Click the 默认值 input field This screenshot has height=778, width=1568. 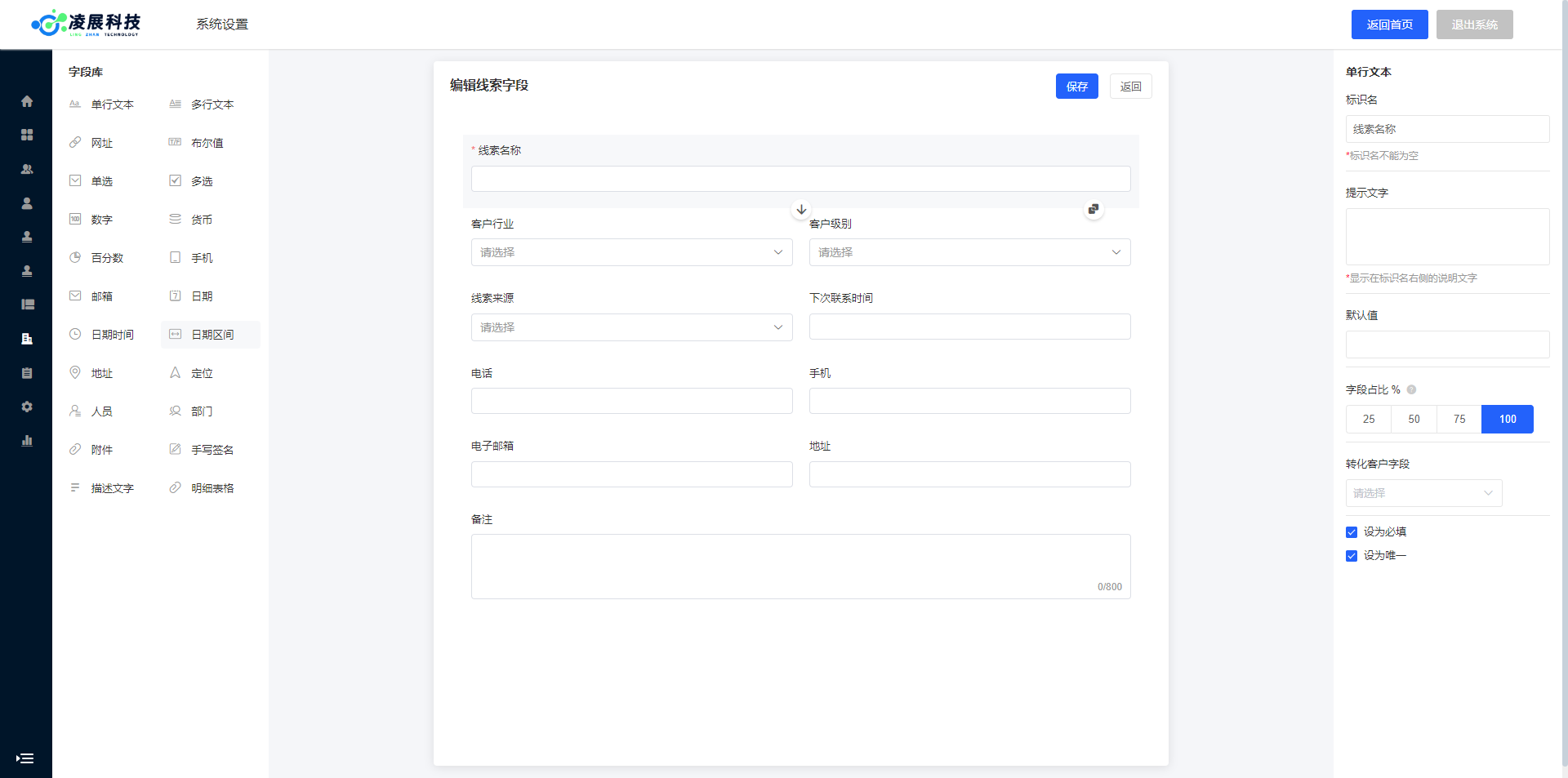point(1448,345)
